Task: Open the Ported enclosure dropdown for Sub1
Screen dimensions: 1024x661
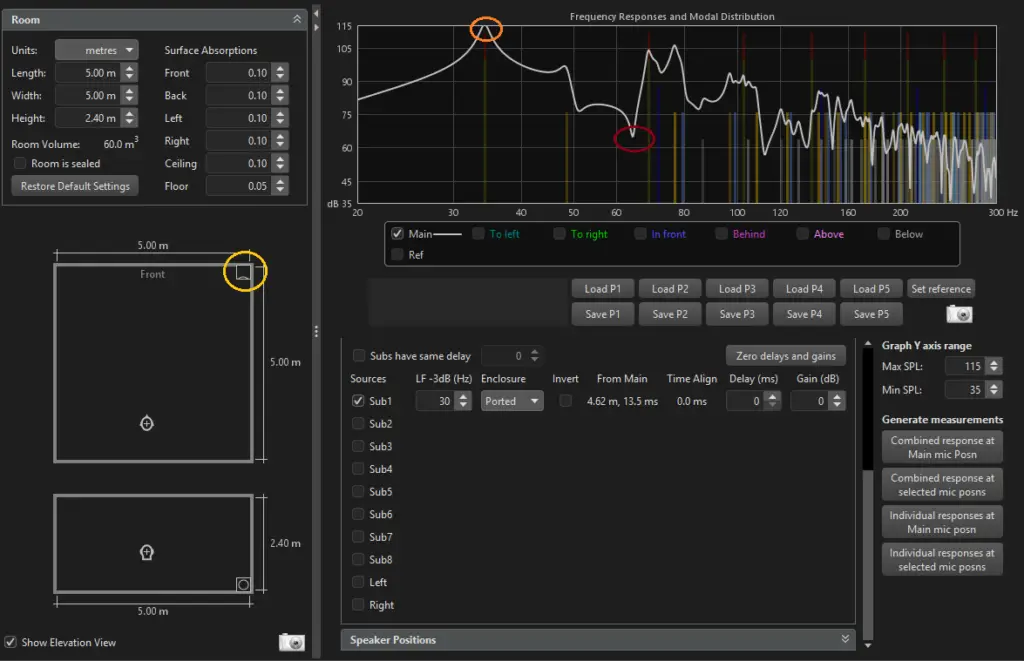Action: coord(512,400)
